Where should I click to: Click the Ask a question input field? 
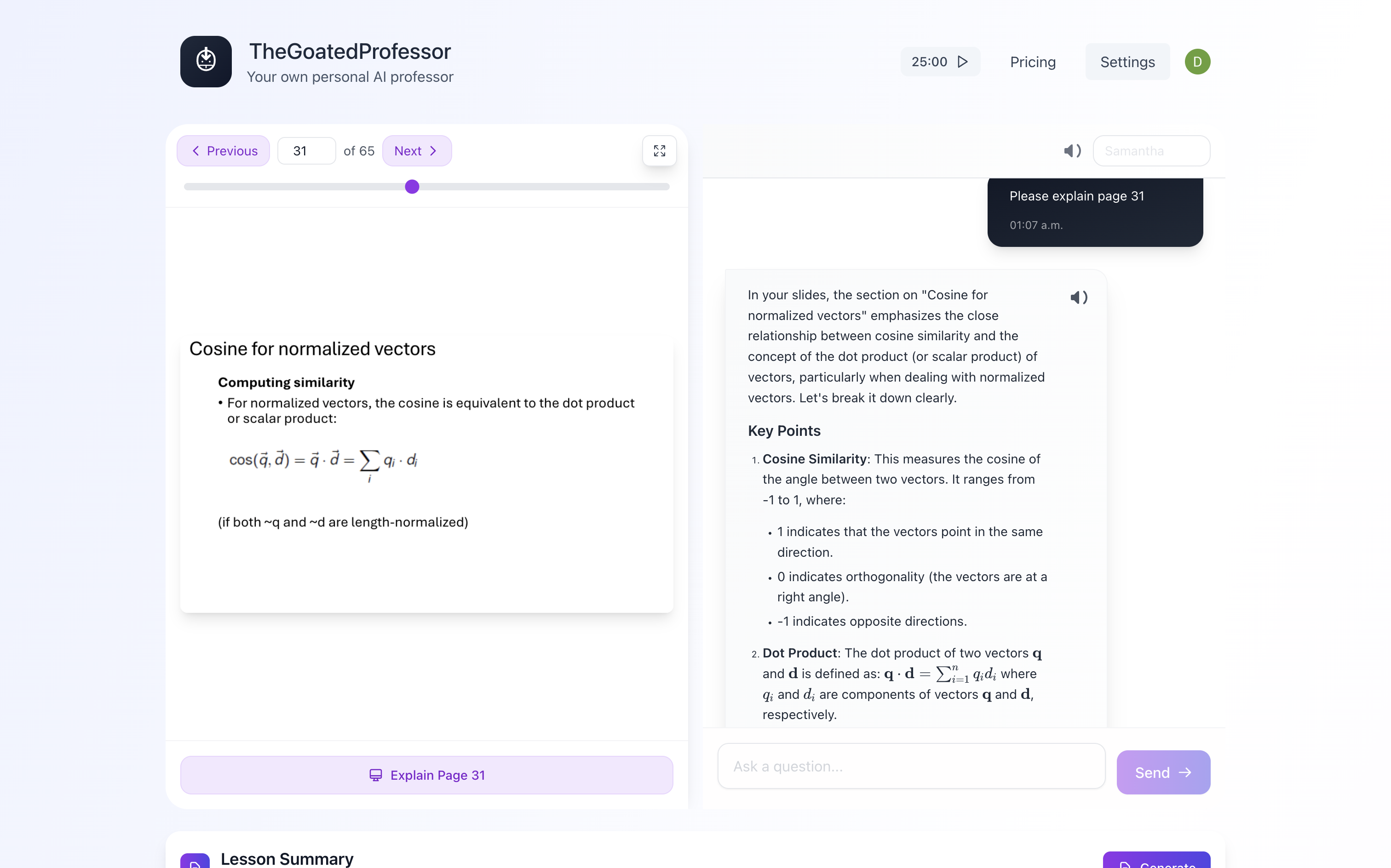[x=911, y=766]
